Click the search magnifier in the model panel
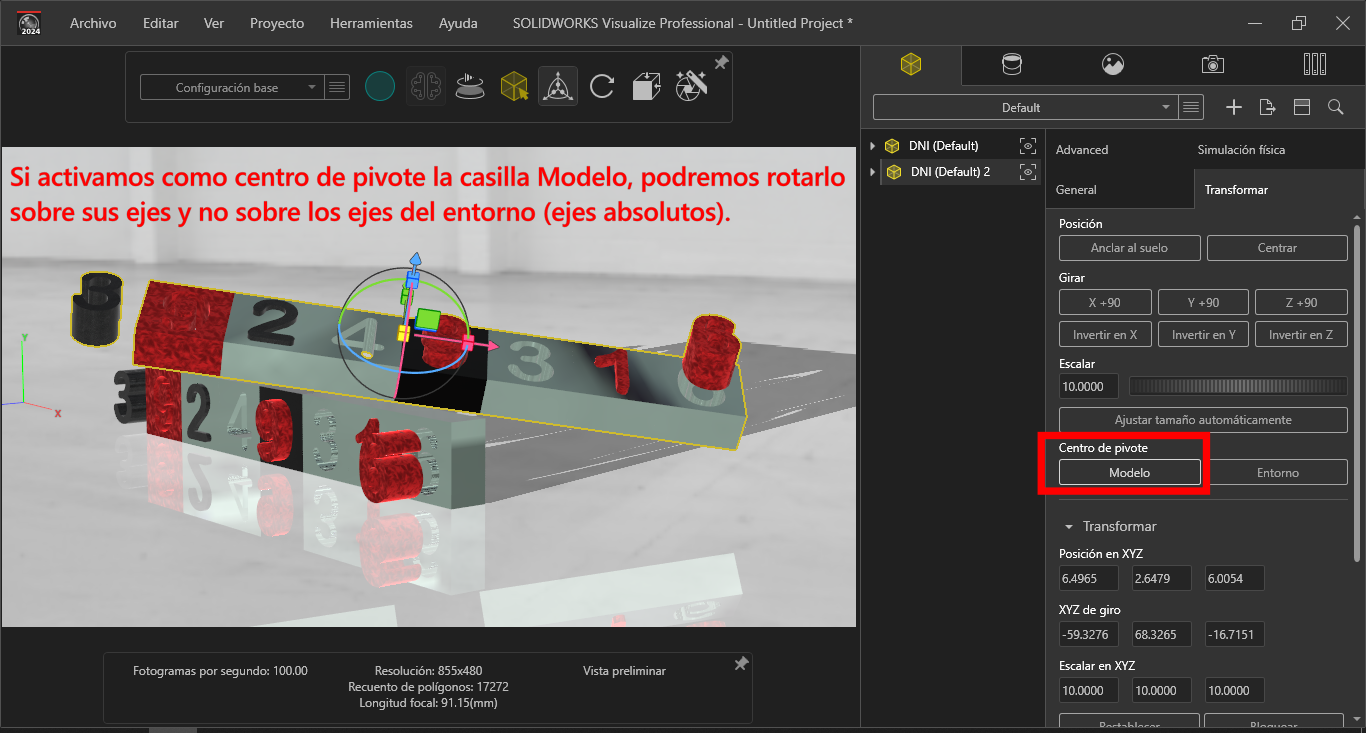1366x733 pixels. [x=1335, y=107]
